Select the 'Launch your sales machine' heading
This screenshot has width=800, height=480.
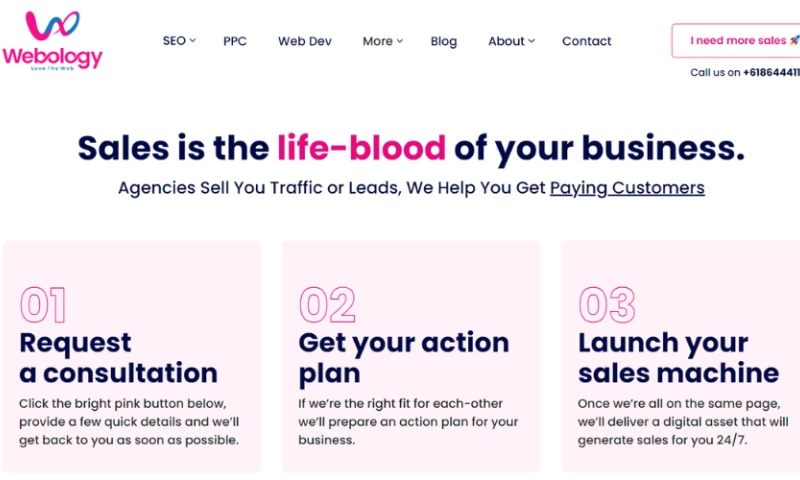point(678,358)
